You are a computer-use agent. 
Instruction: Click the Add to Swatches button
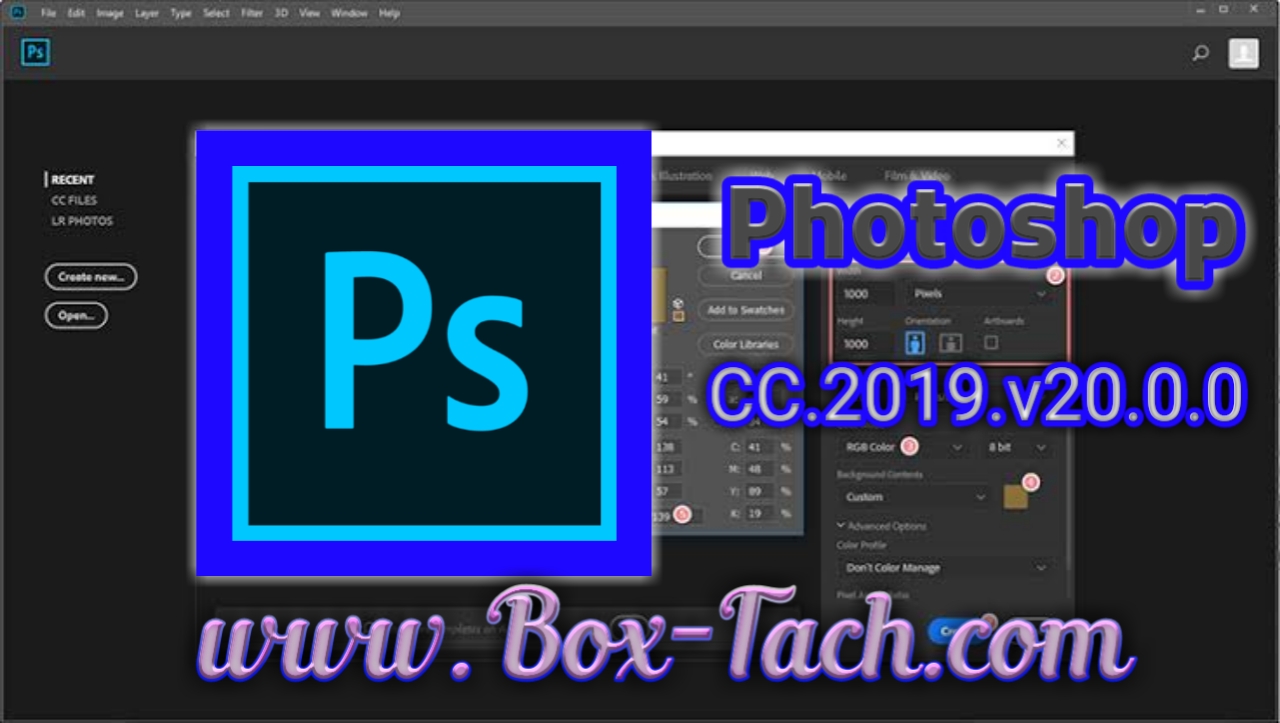pos(746,310)
